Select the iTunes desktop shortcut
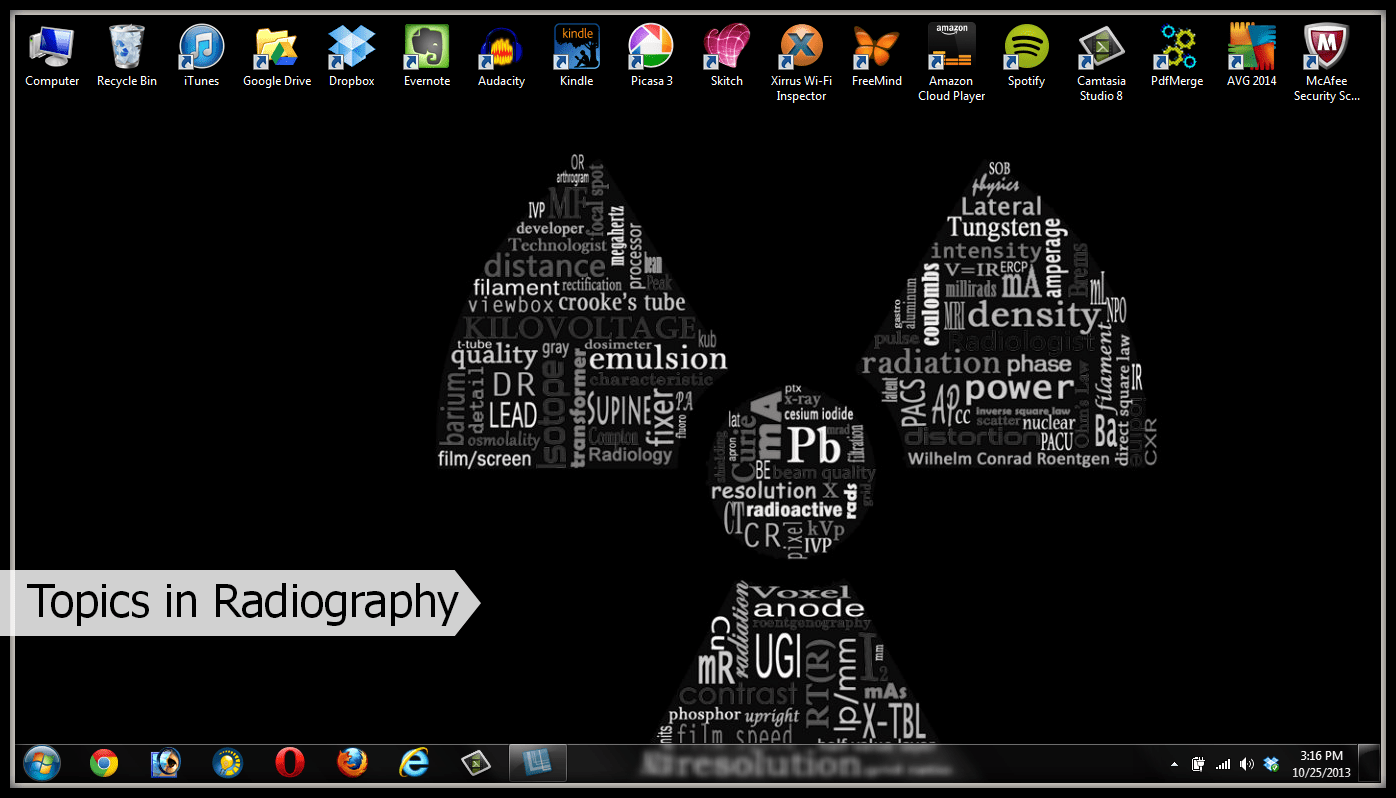Viewport: 1396px width, 798px height. click(202, 55)
